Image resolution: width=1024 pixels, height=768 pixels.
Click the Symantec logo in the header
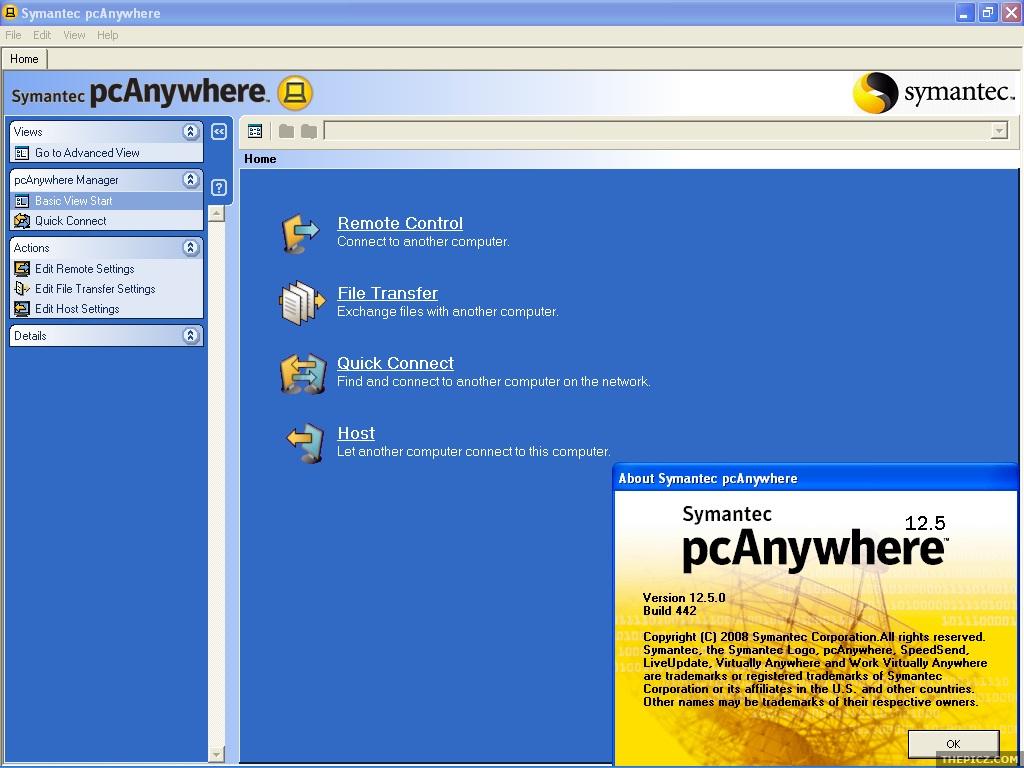click(934, 93)
